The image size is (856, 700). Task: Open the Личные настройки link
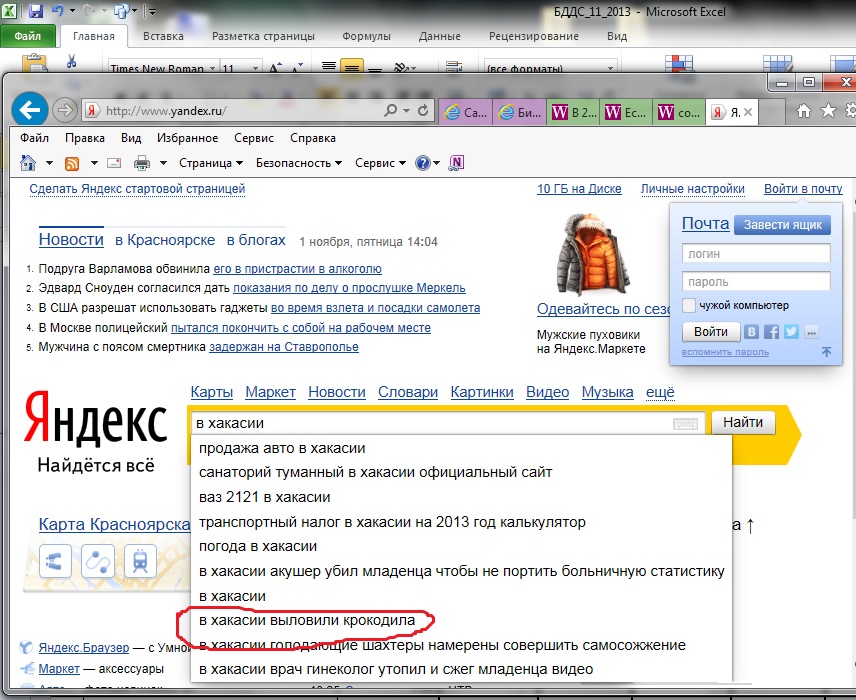693,189
